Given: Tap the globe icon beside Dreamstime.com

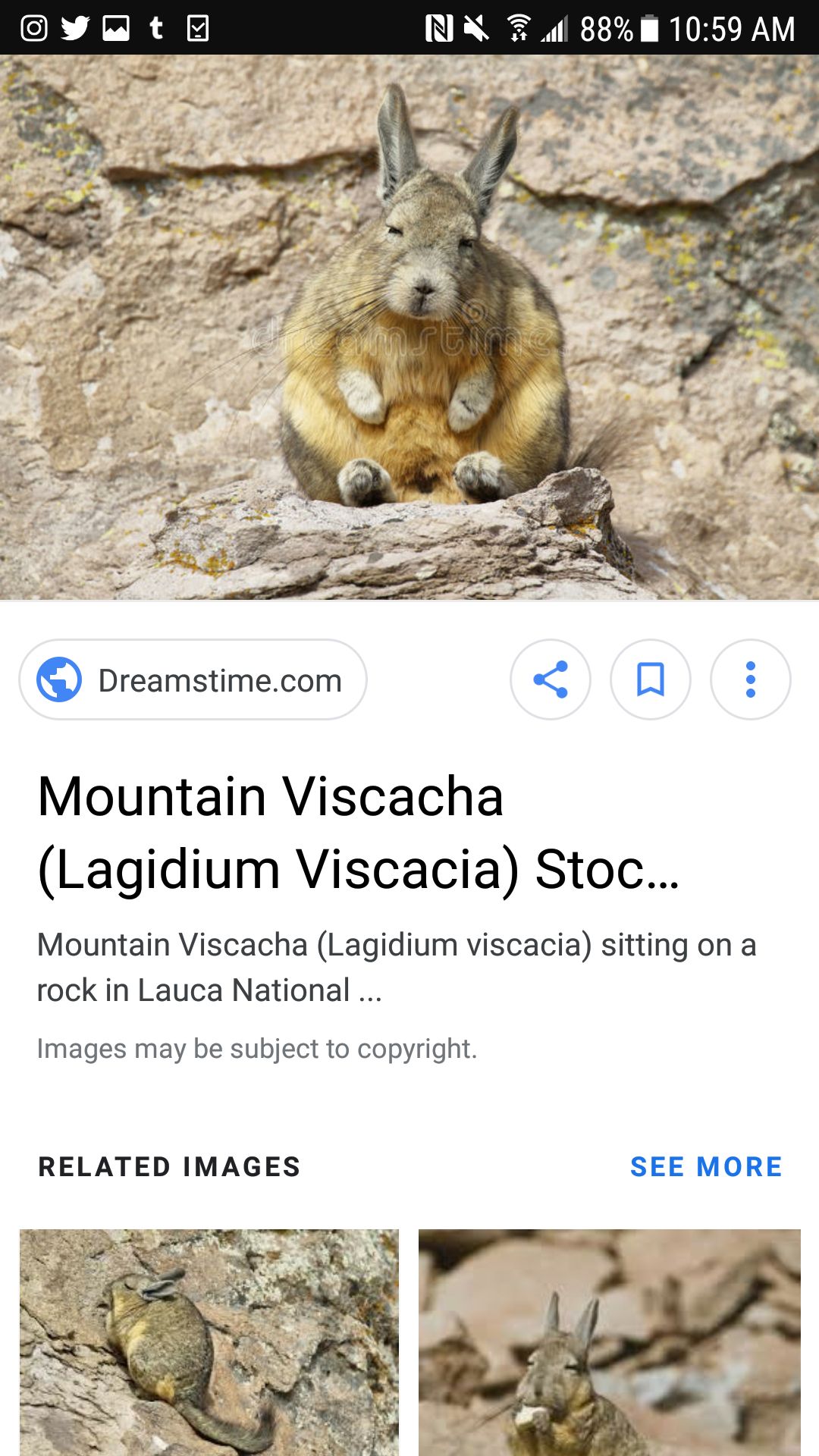Looking at the screenshot, I should click(59, 679).
